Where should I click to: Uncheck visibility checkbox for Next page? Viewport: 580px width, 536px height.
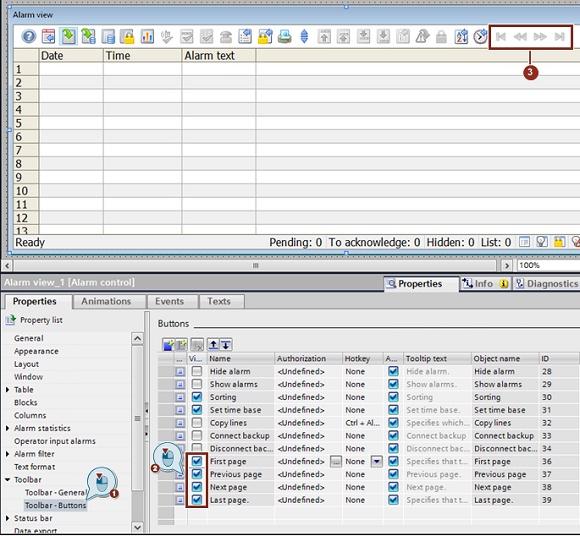pos(197,487)
